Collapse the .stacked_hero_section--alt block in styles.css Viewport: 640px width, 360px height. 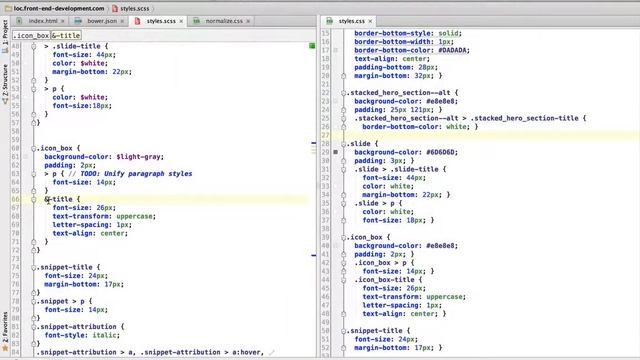click(x=344, y=93)
